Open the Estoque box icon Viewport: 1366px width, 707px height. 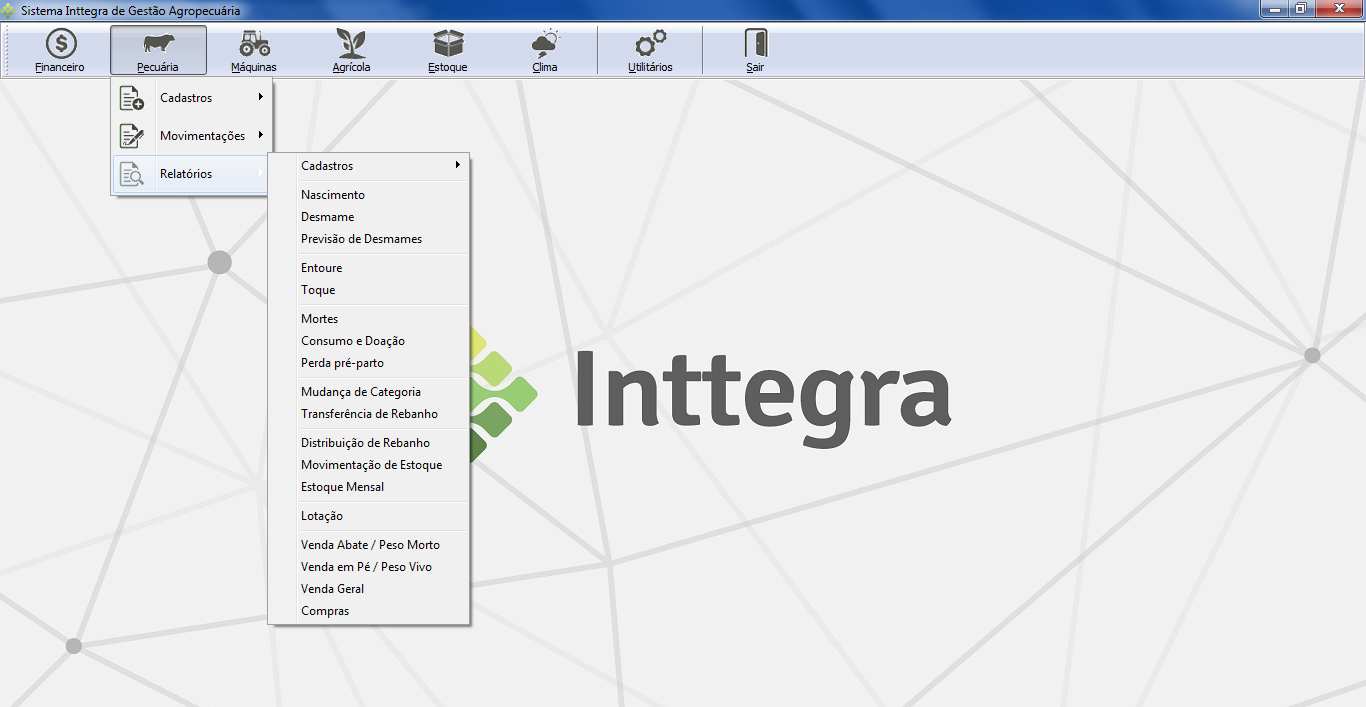(x=448, y=43)
